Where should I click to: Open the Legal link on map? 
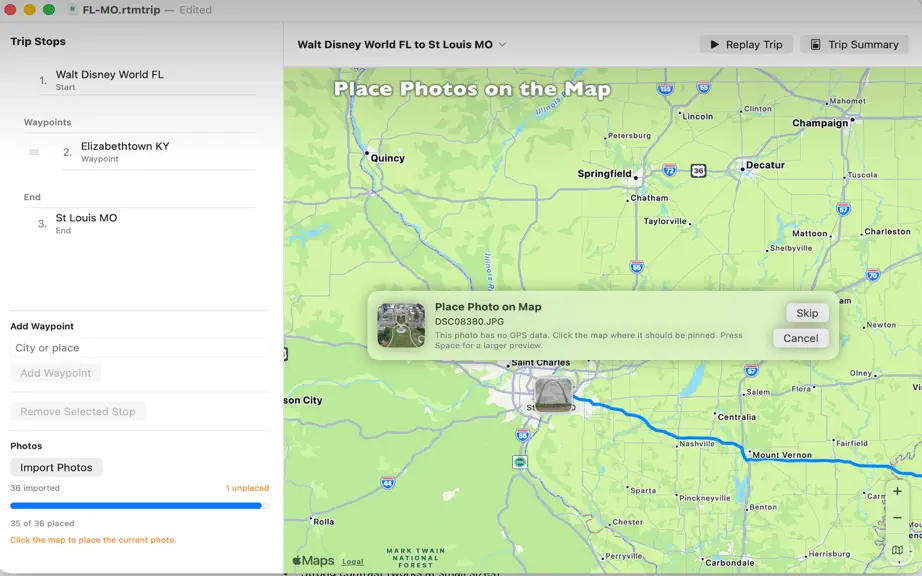click(353, 562)
